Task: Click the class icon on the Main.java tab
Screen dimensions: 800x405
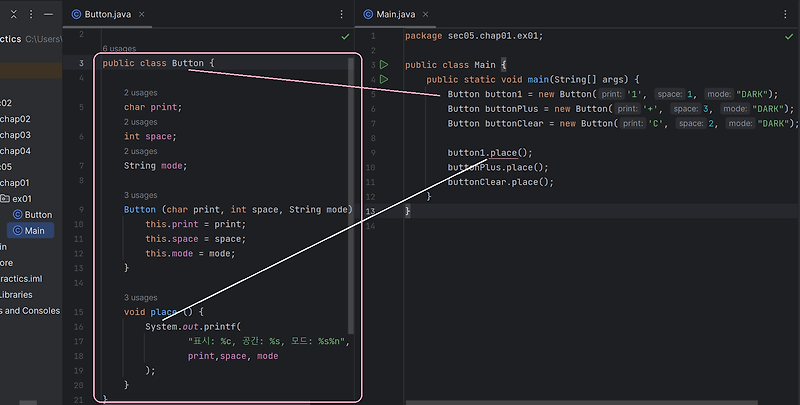Action: point(368,14)
